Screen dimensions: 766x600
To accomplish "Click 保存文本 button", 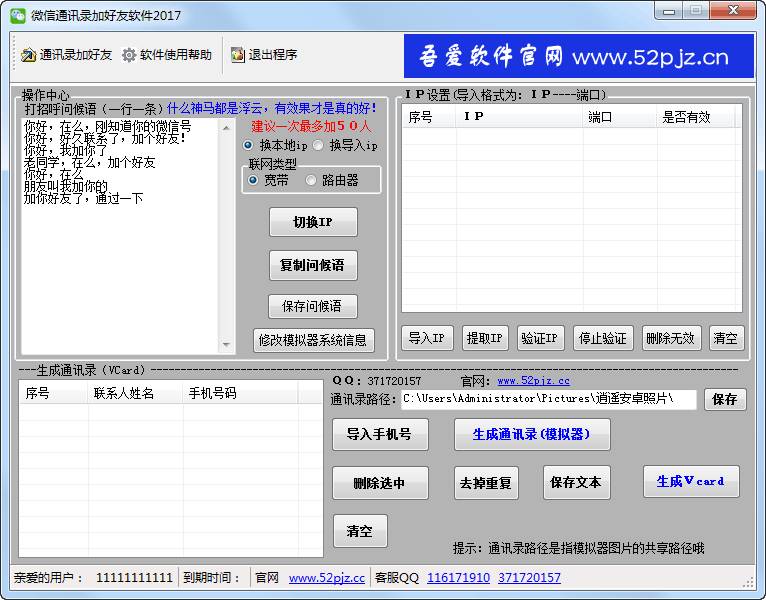I will (576, 483).
